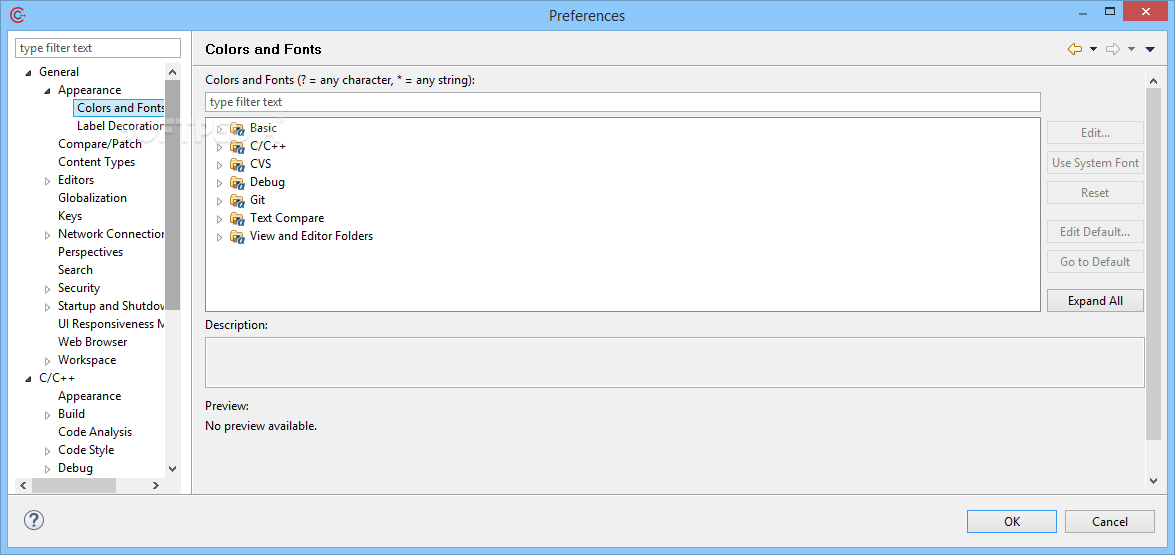
Task: Click the CVS category folder icon
Action: click(x=238, y=164)
